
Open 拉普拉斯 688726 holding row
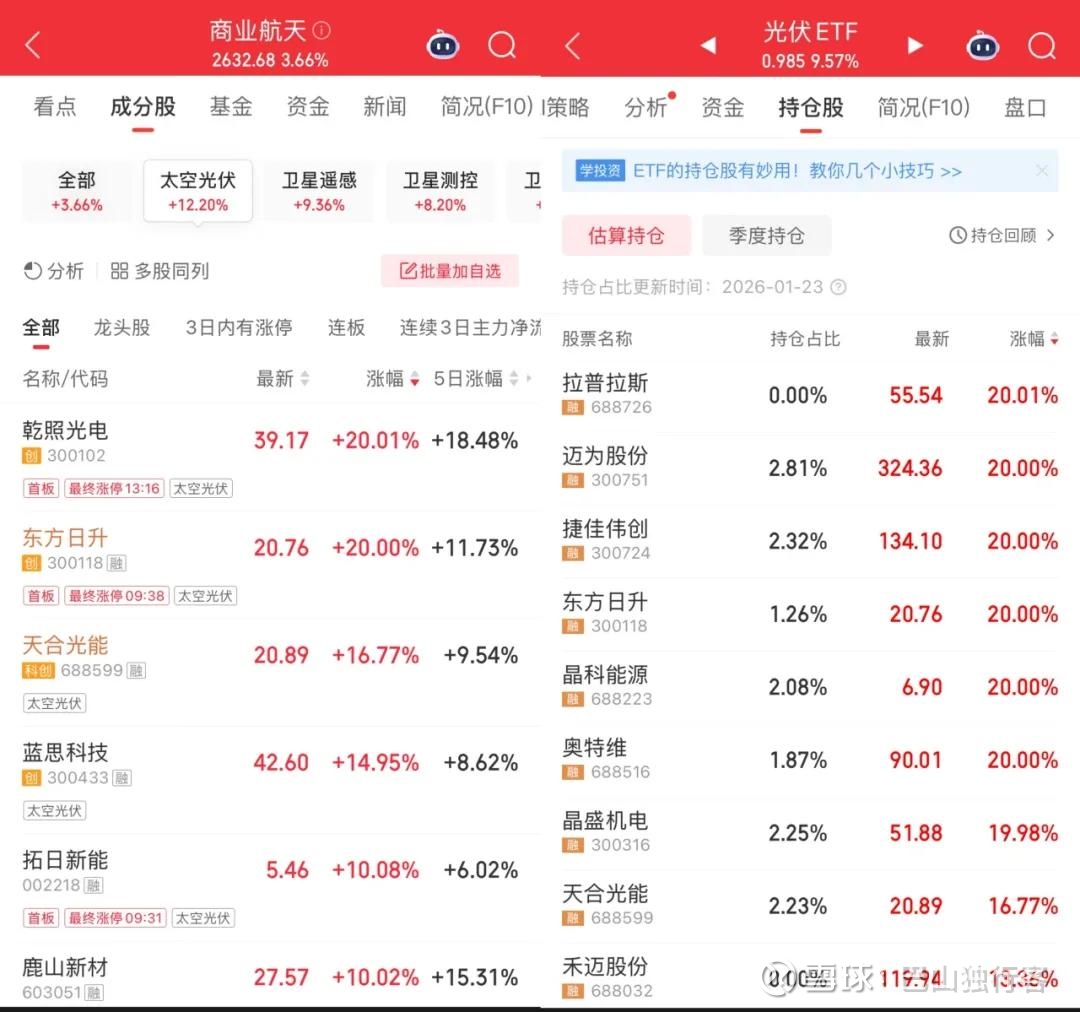click(x=810, y=395)
